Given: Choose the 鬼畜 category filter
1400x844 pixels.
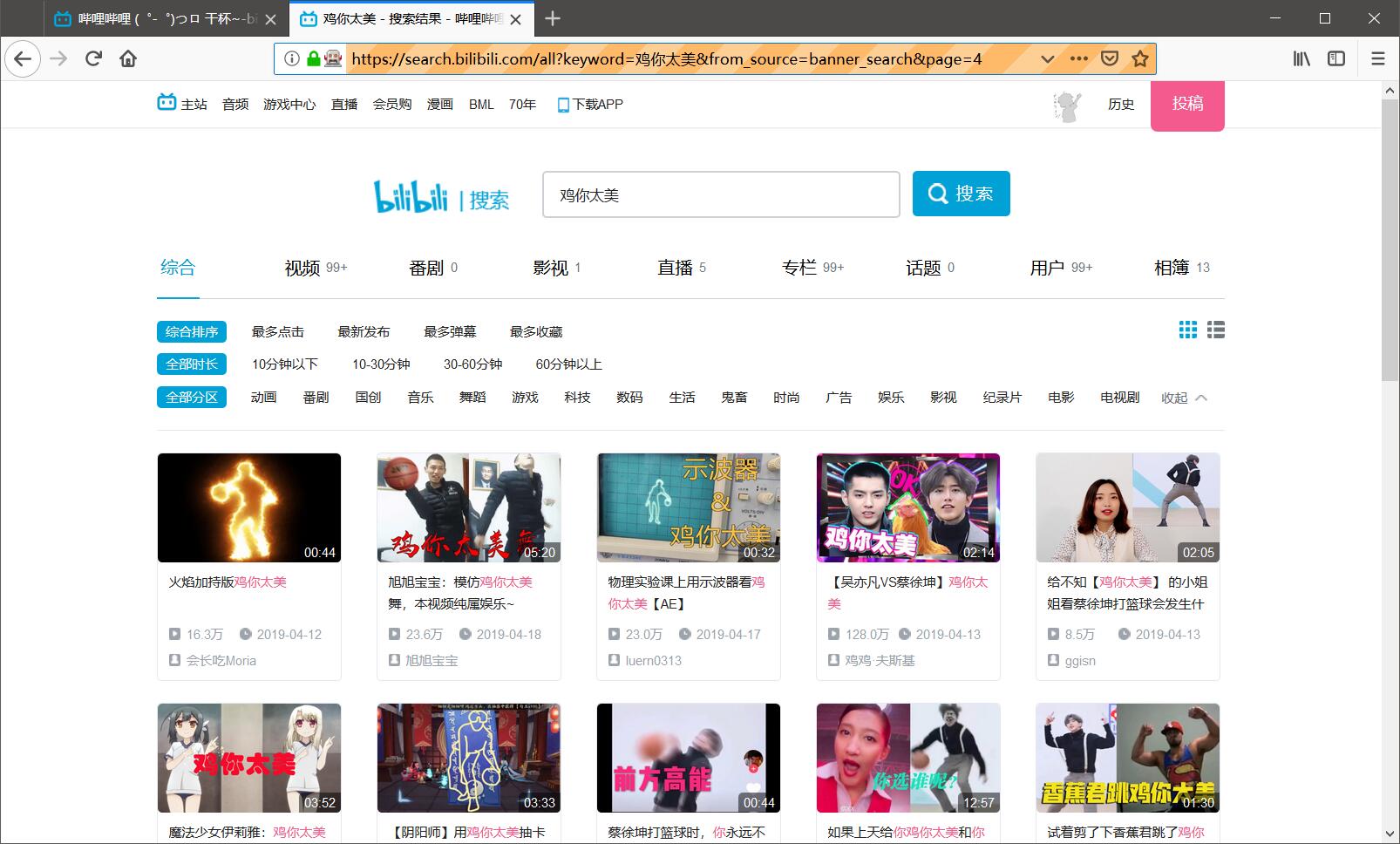Looking at the screenshot, I should (x=734, y=398).
